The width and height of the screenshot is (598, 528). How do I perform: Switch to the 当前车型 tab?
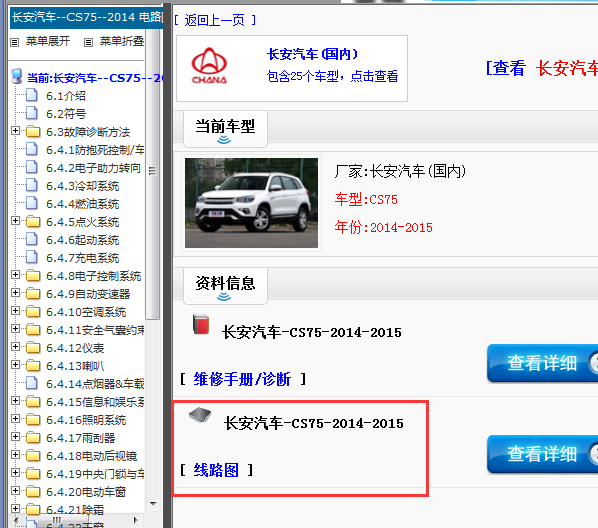225,129
